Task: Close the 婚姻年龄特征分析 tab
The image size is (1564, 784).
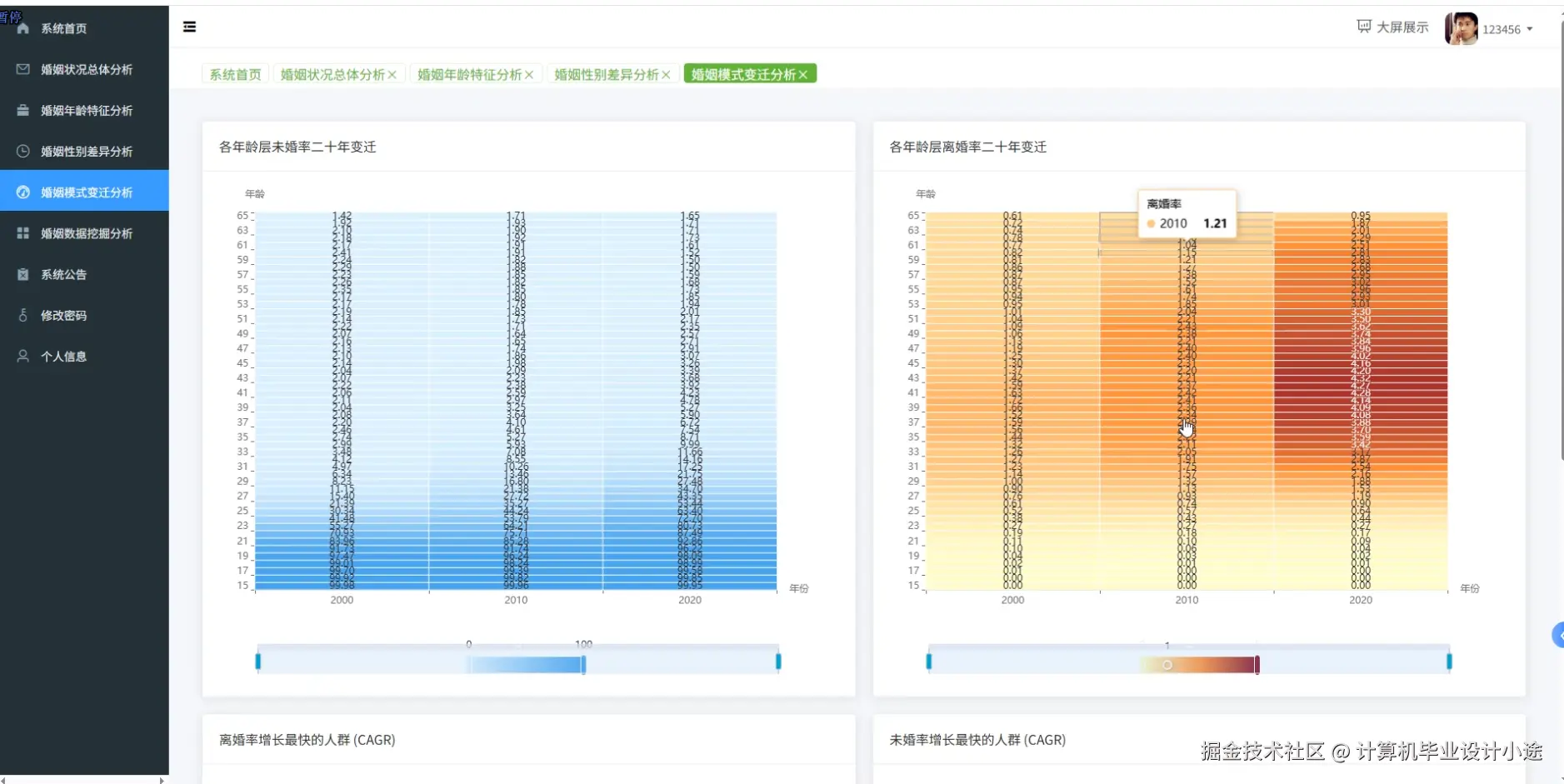Action: 529,75
